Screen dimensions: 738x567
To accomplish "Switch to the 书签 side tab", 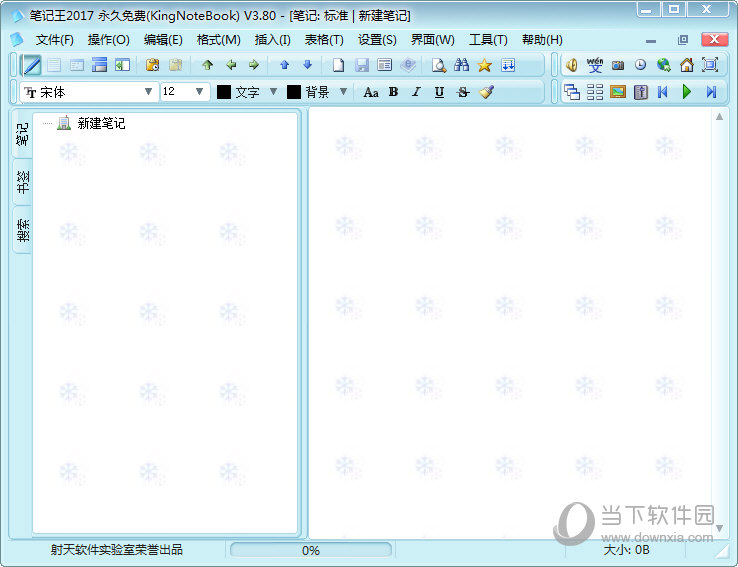I will point(22,182).
